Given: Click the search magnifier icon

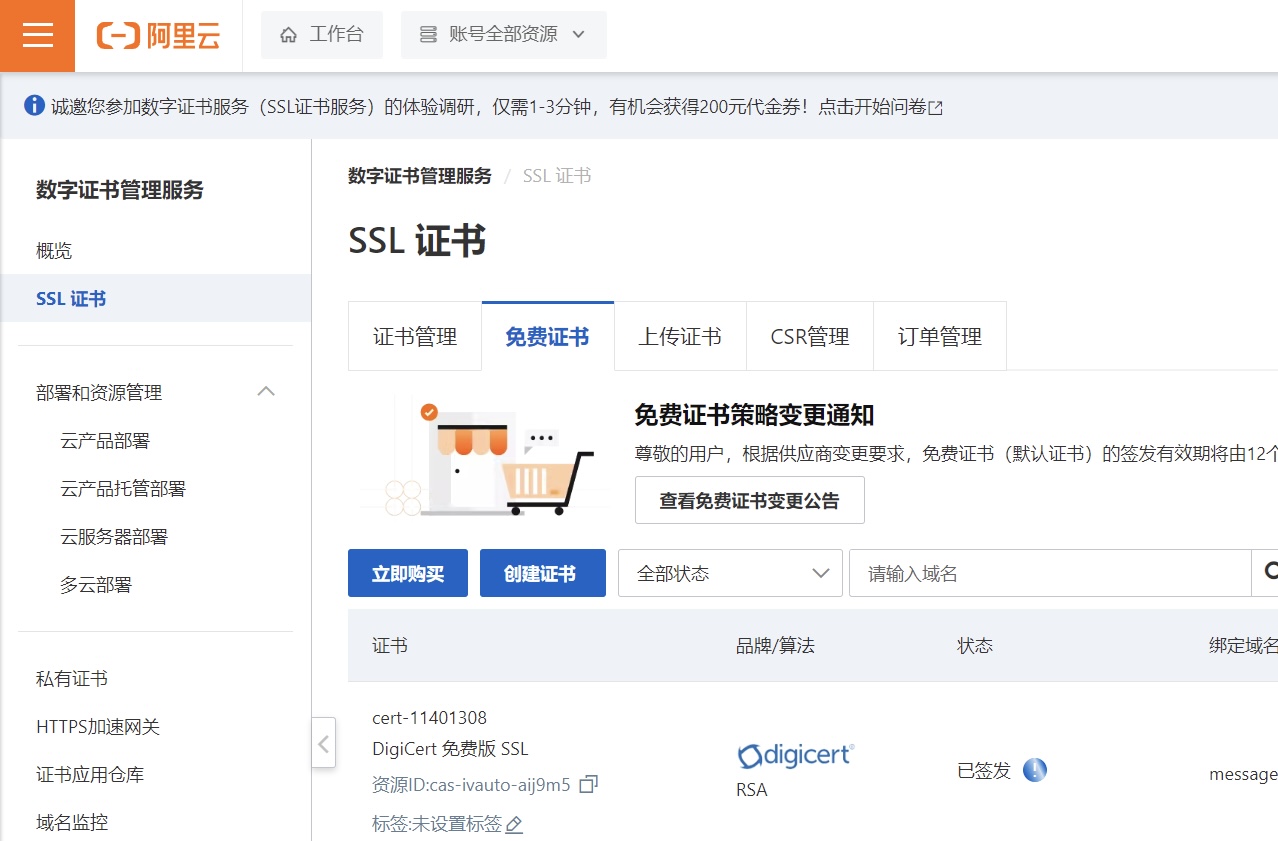Looking at the screenshot, I should coord(1268,572).
